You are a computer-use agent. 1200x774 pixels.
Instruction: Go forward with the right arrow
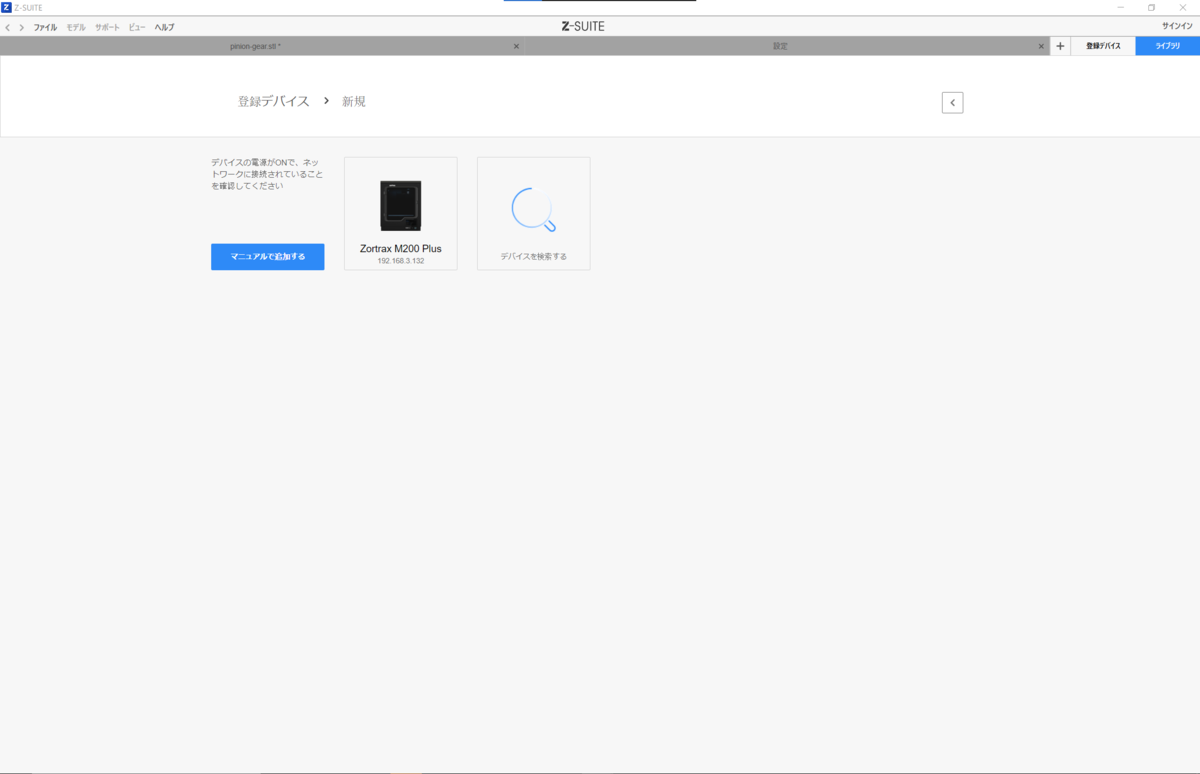pyautogui.click(x=22, y=27)
